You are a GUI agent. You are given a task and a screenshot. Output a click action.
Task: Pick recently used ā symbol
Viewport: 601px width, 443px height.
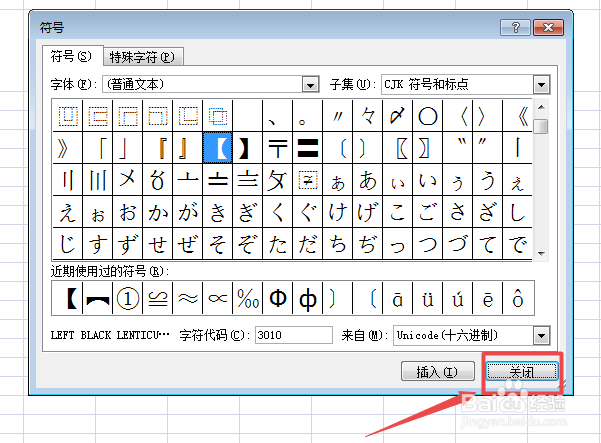coord(397,298)
